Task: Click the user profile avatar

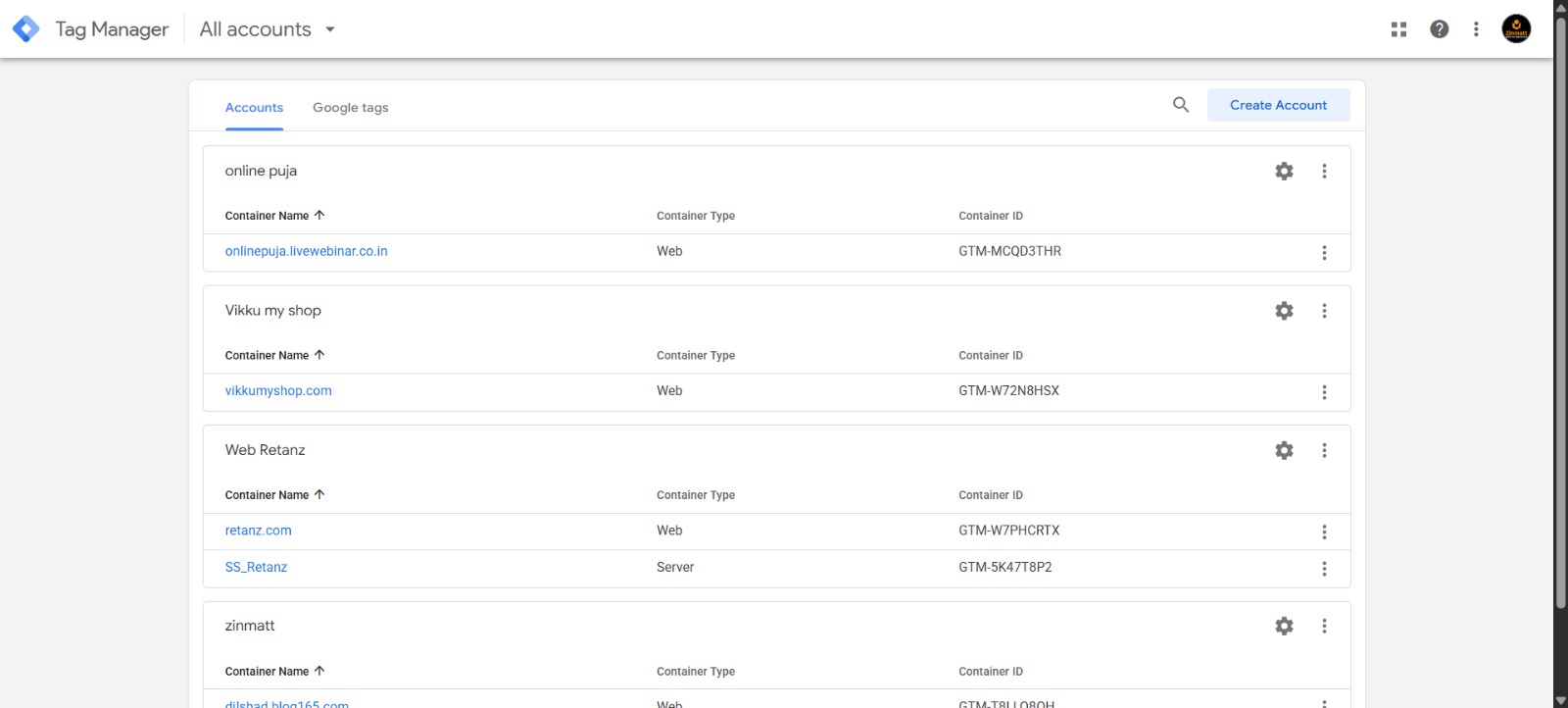Action: pos(1516,29)
